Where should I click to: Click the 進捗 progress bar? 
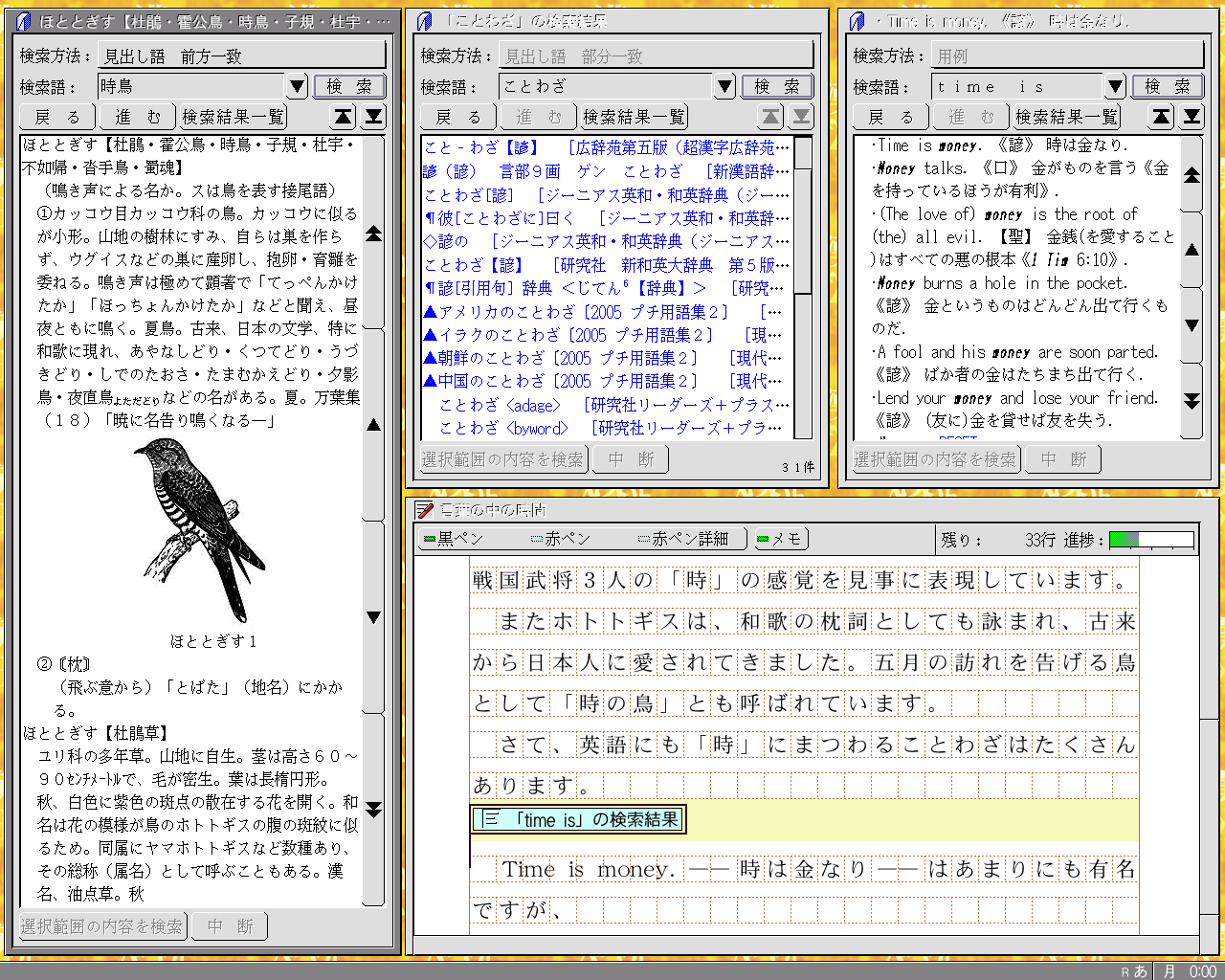pos(1152,539)
